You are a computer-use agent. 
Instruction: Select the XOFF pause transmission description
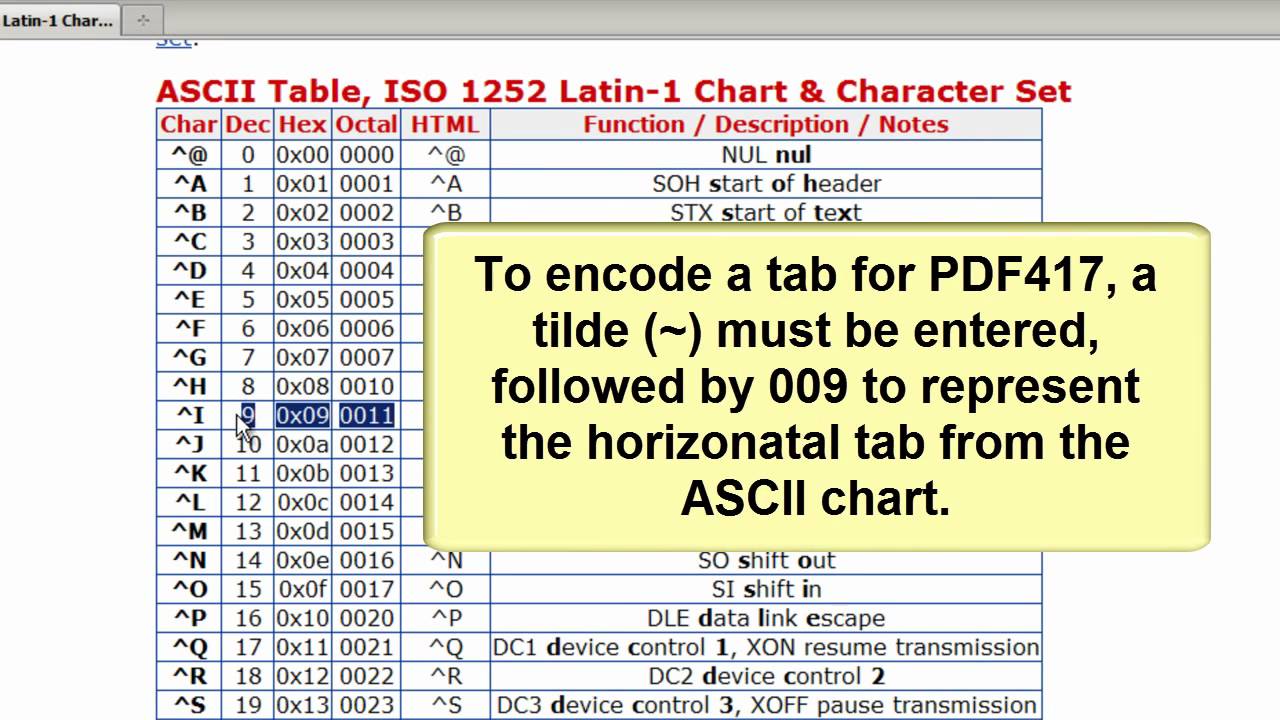(766, 705)
